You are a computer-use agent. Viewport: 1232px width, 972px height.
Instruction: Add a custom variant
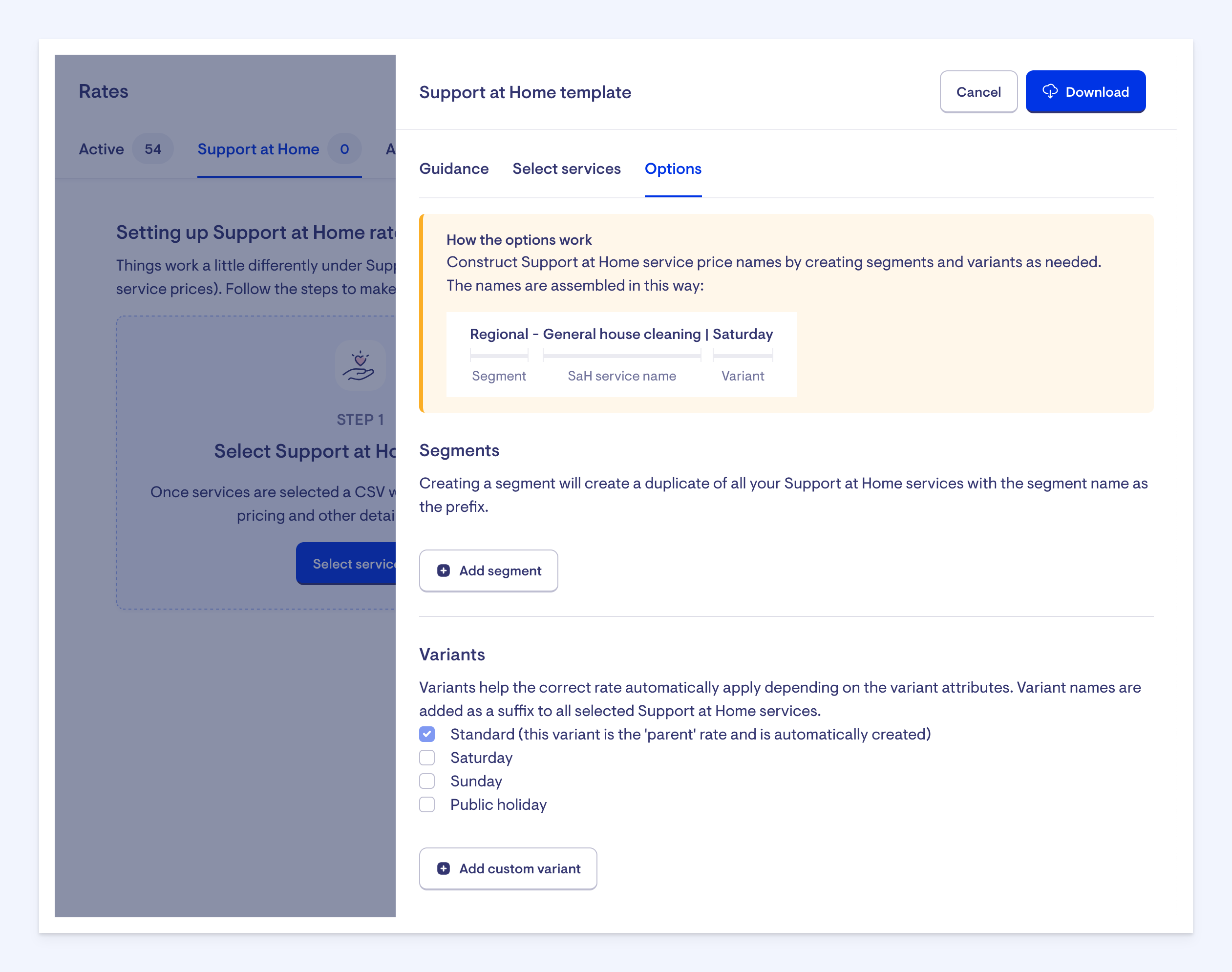pyautogui.click(x=508, y=868)
